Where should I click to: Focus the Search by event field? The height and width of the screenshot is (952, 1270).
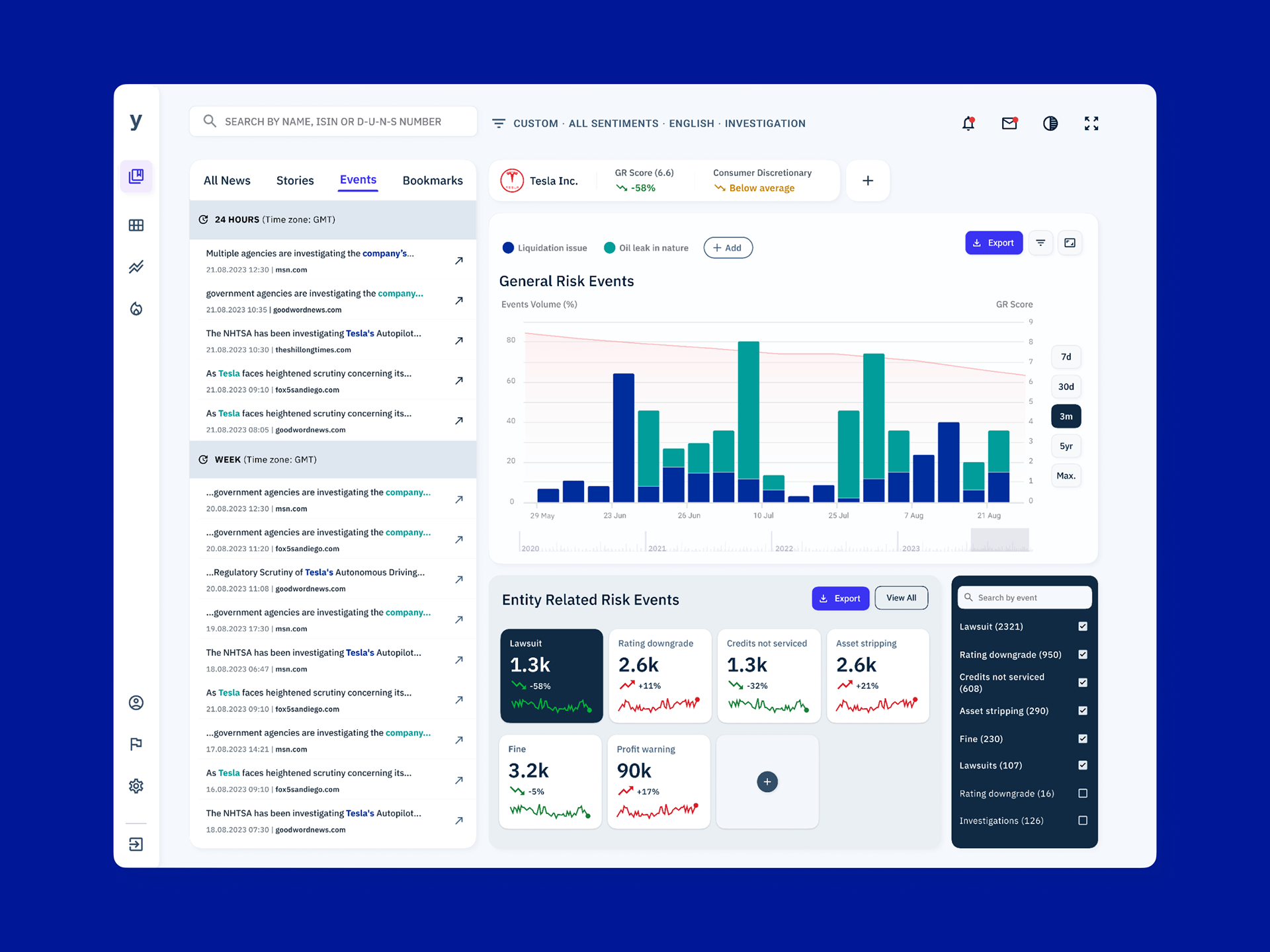pyautogui.click(x=1025, y=598)
